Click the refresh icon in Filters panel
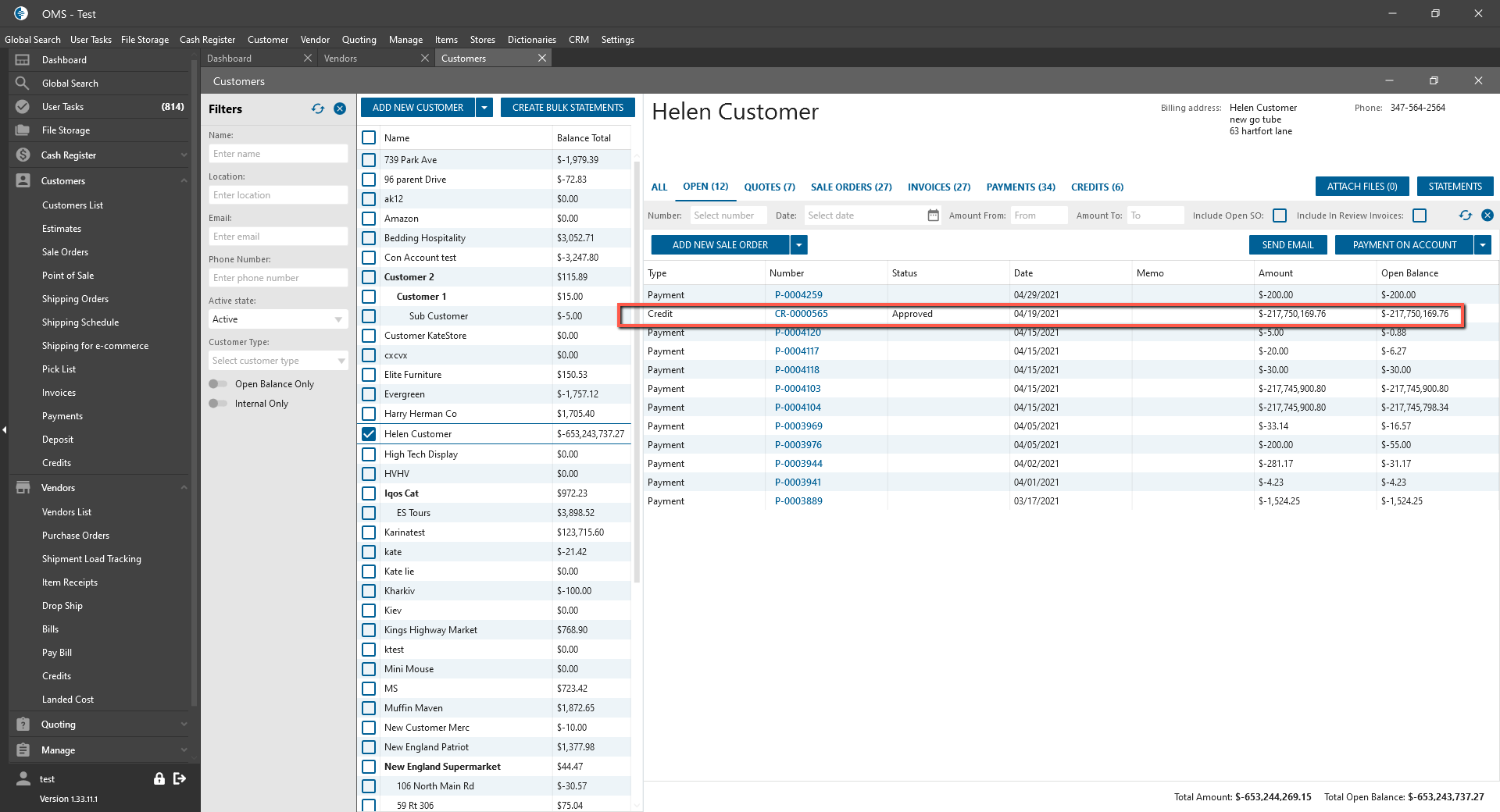Screen dimensions: 1500x812 (317, 109)
